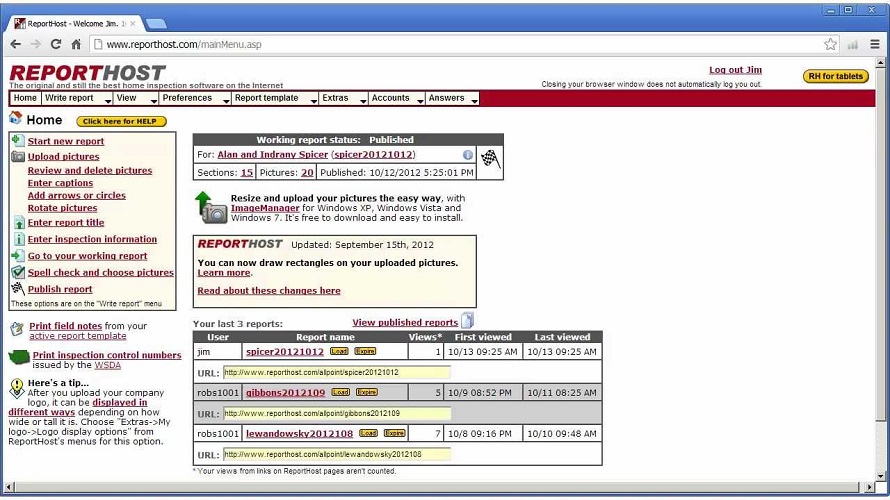890x500 pixels.
Task: Expand the Extras dropdown menu
Action: click(x=343, y=98)
